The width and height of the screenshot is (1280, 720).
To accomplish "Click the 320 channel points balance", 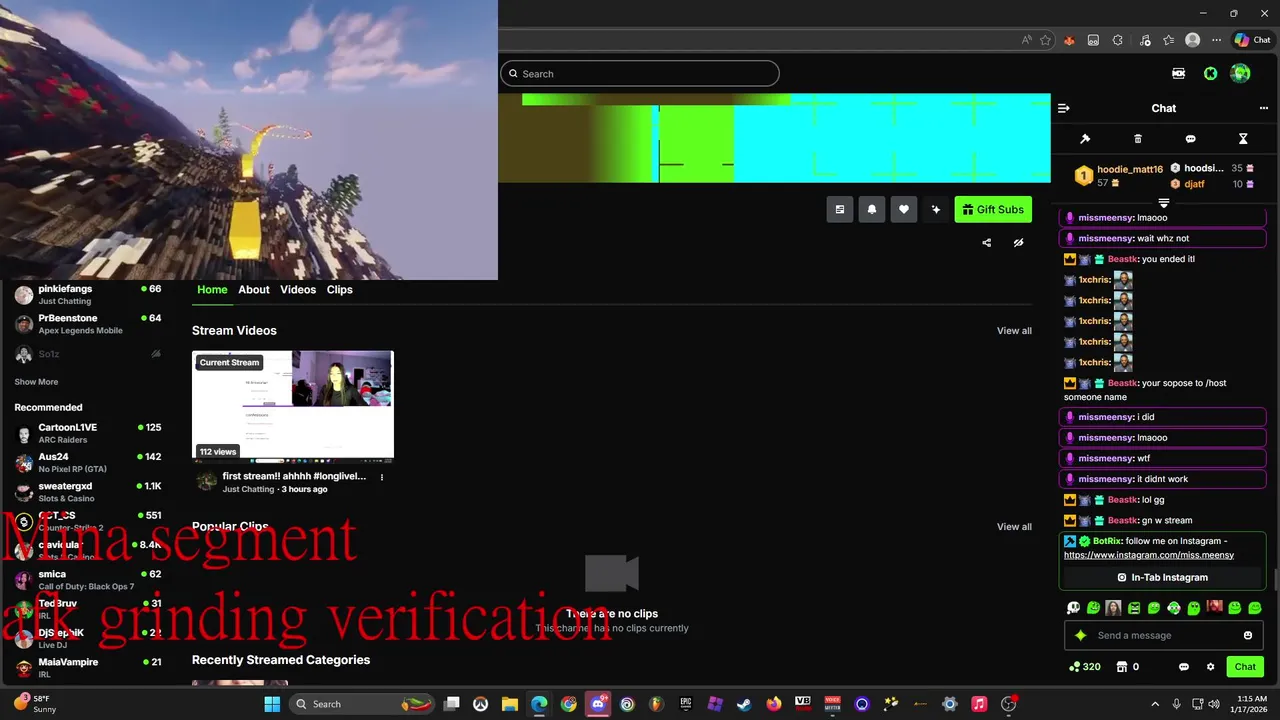I will point(1085,667).
